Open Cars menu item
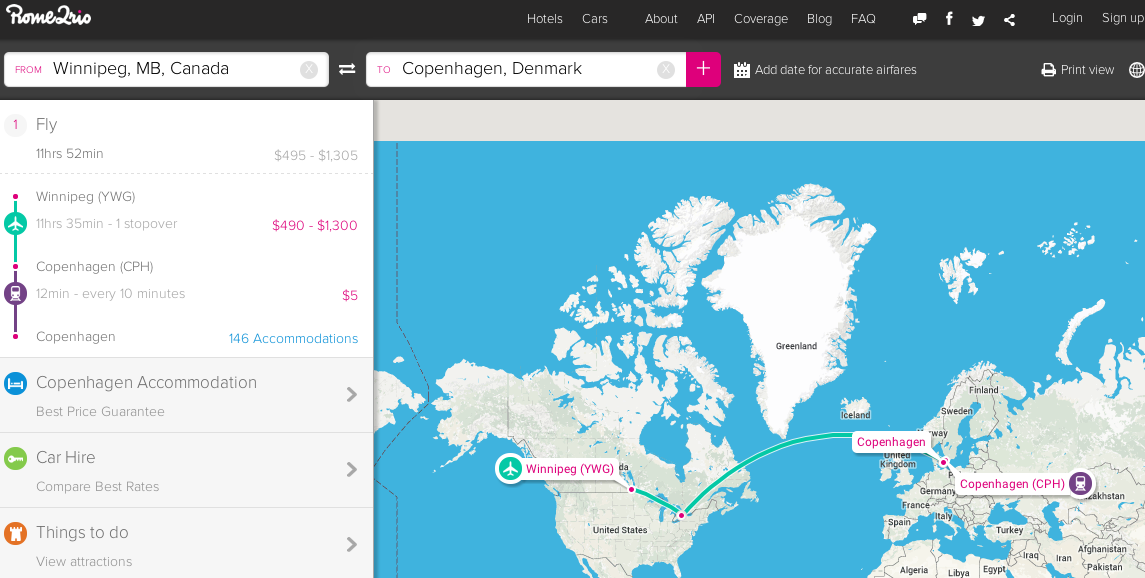The height and width of the screenshot is (578, 1145). coord(594,19)
